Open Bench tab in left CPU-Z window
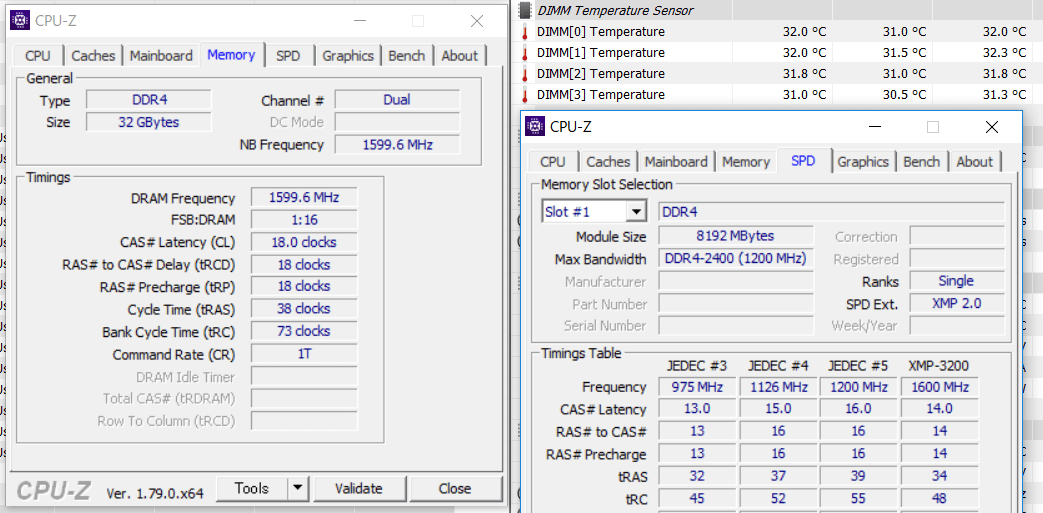The height and width of the screenshot is (513, 1043). (x=406, y=56)
